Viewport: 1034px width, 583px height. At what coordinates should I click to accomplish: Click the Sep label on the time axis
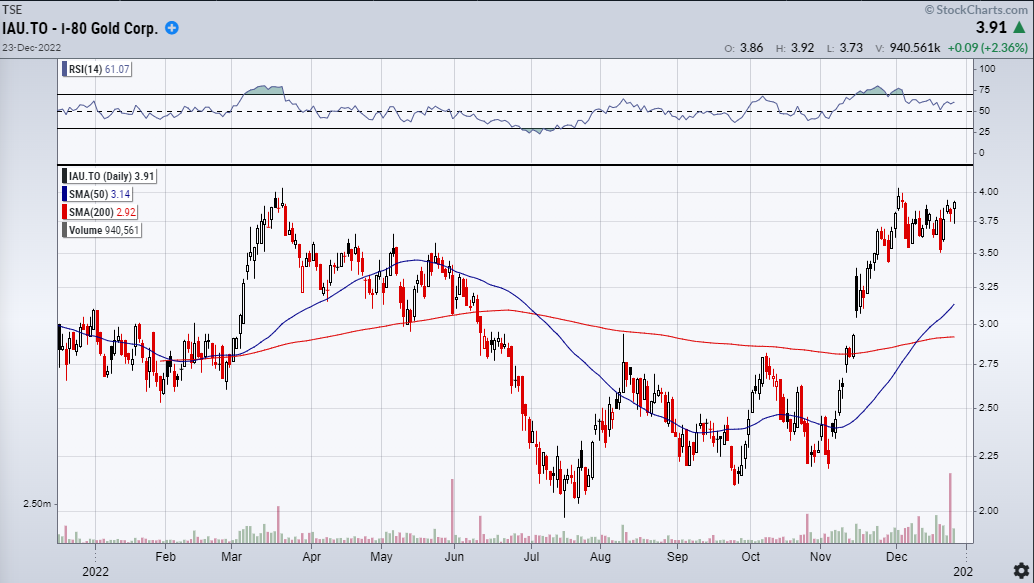(x=677, y=557)
